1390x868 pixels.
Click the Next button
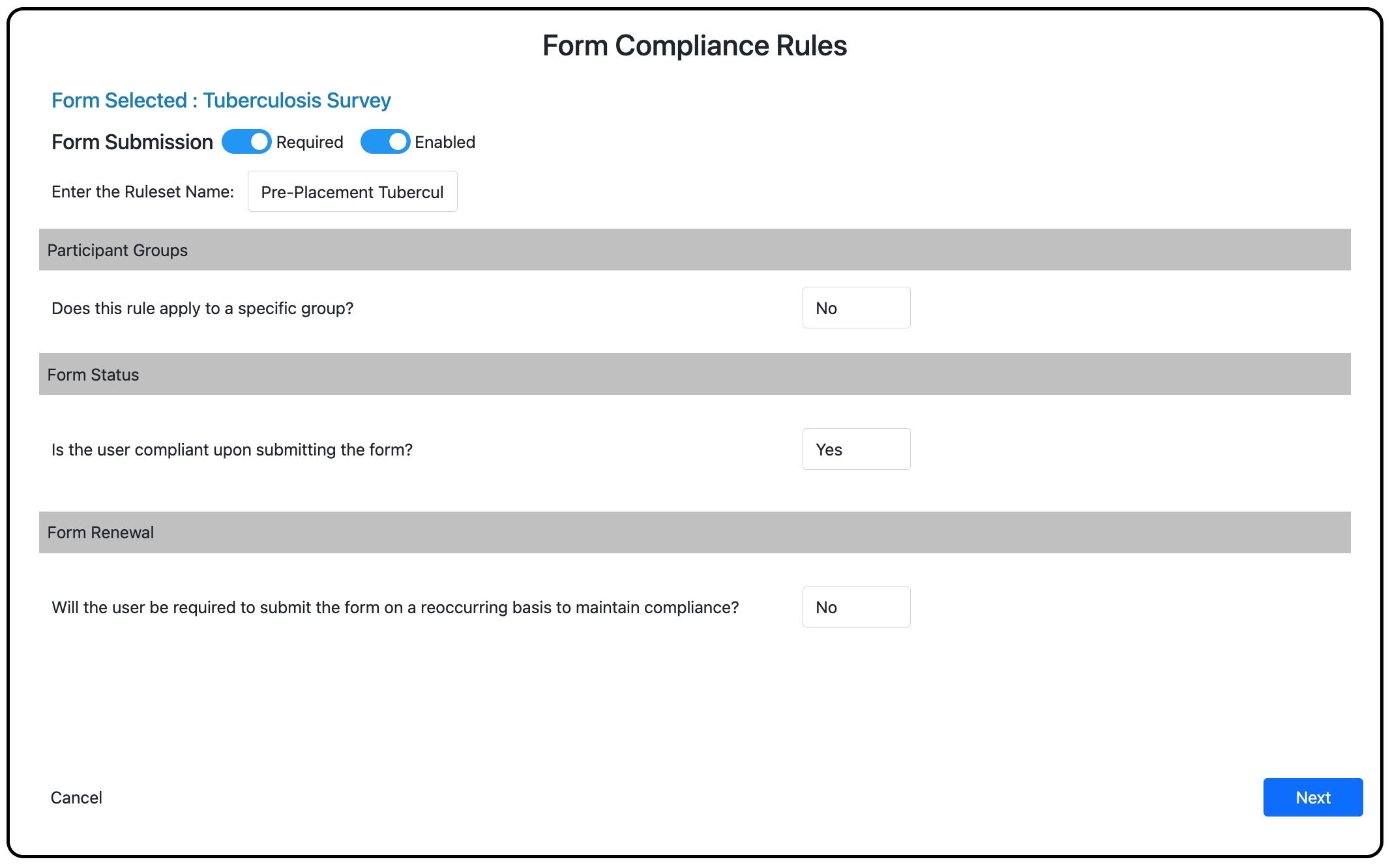pyautogui.click(x=1312, y=797)
